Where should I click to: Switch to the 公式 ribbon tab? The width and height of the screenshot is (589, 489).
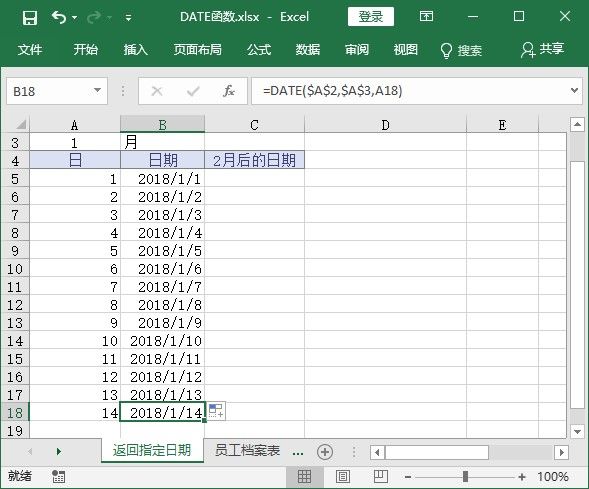click(x=259, y=50)
